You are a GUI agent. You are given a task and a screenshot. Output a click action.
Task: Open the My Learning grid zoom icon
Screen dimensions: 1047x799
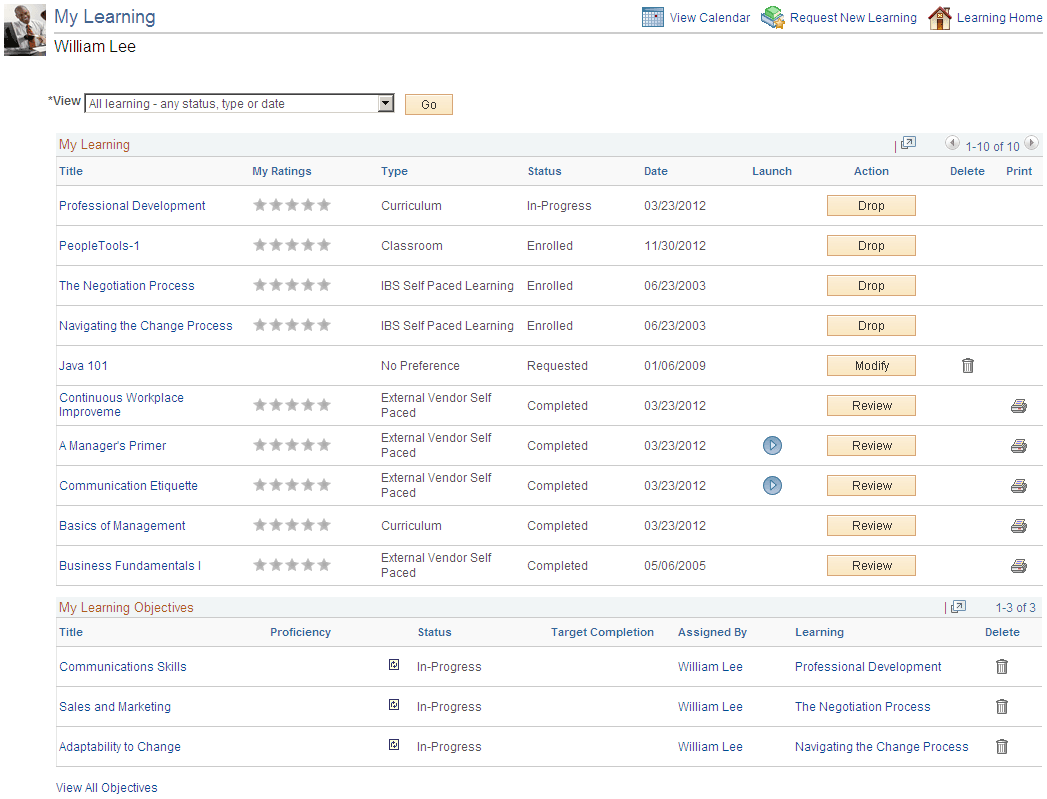tap(908, 143)
